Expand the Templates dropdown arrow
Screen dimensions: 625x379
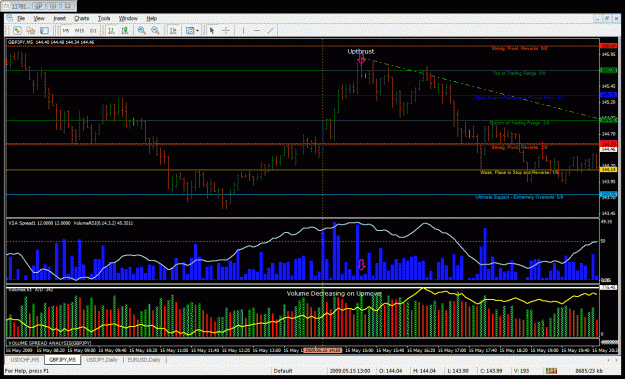click(x=197, y=31)
